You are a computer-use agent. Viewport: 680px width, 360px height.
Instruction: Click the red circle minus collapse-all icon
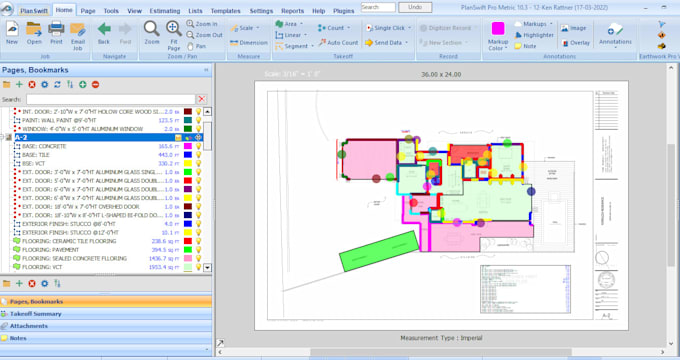click(95, 85)
